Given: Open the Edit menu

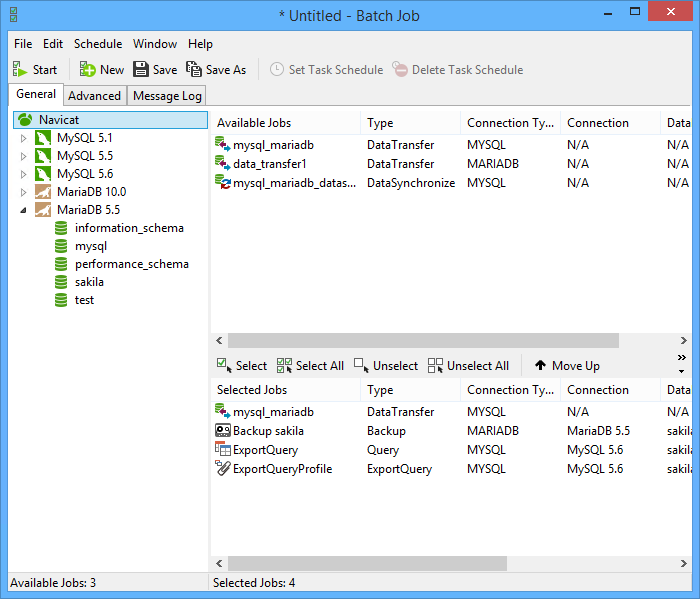Looking at the screenshot, I should point(53,44).
